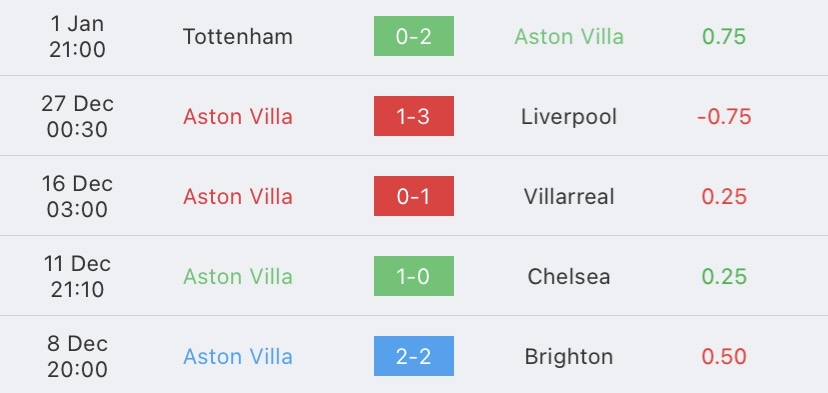Select Brighton team name

(569, 357)
